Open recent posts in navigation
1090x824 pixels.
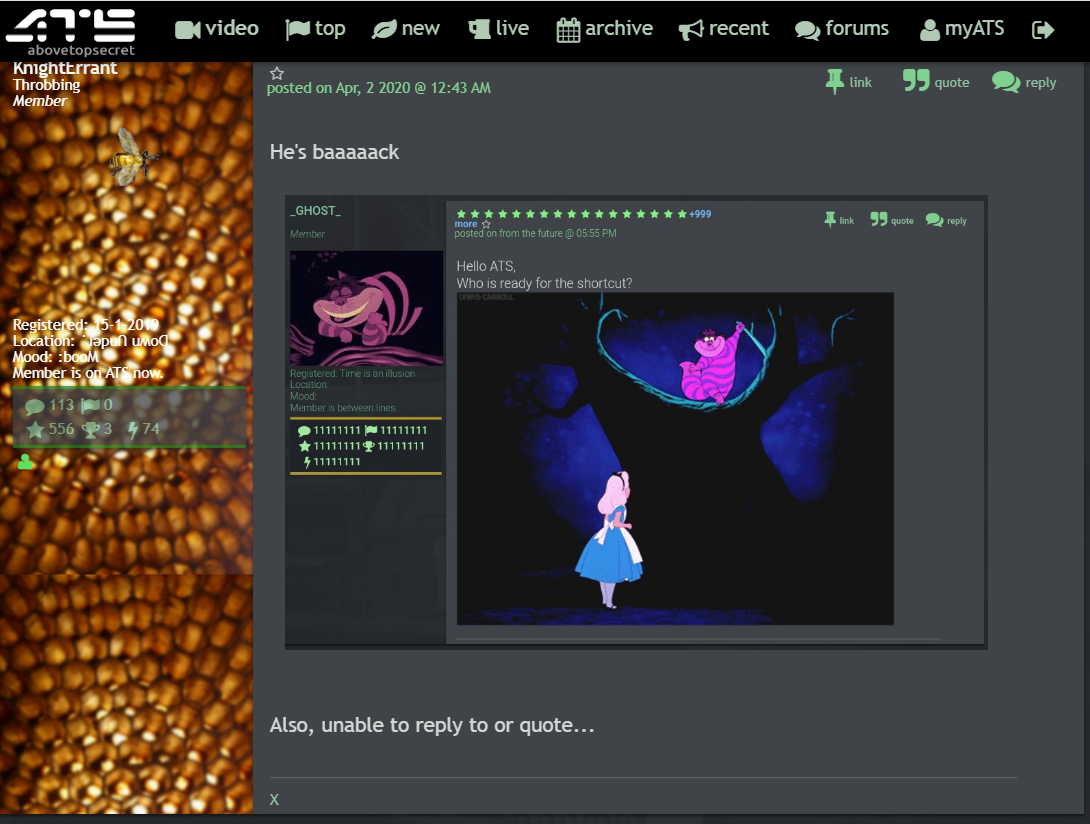click(724, 29)
